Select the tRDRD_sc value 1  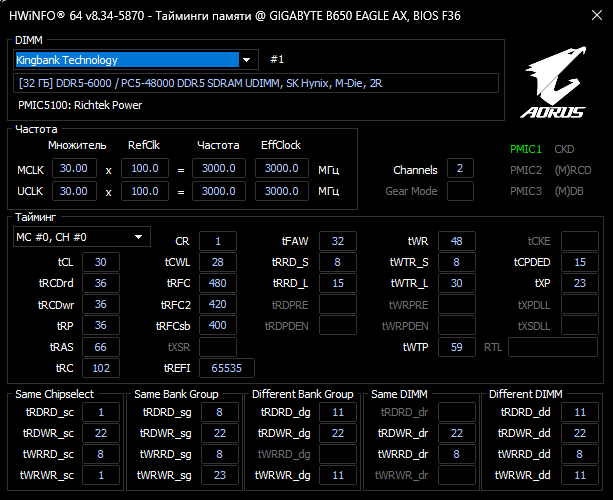tap(101, 412)
